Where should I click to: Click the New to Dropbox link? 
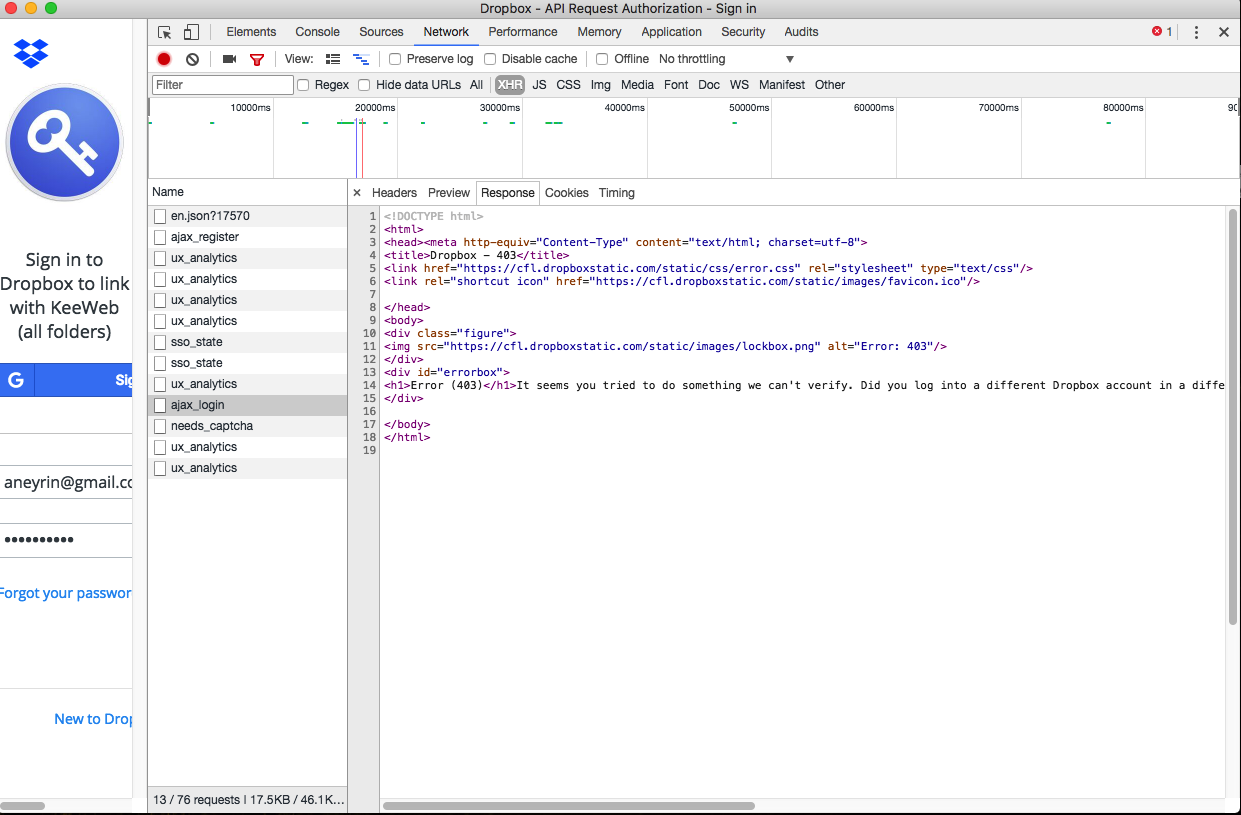coord(93,719)
